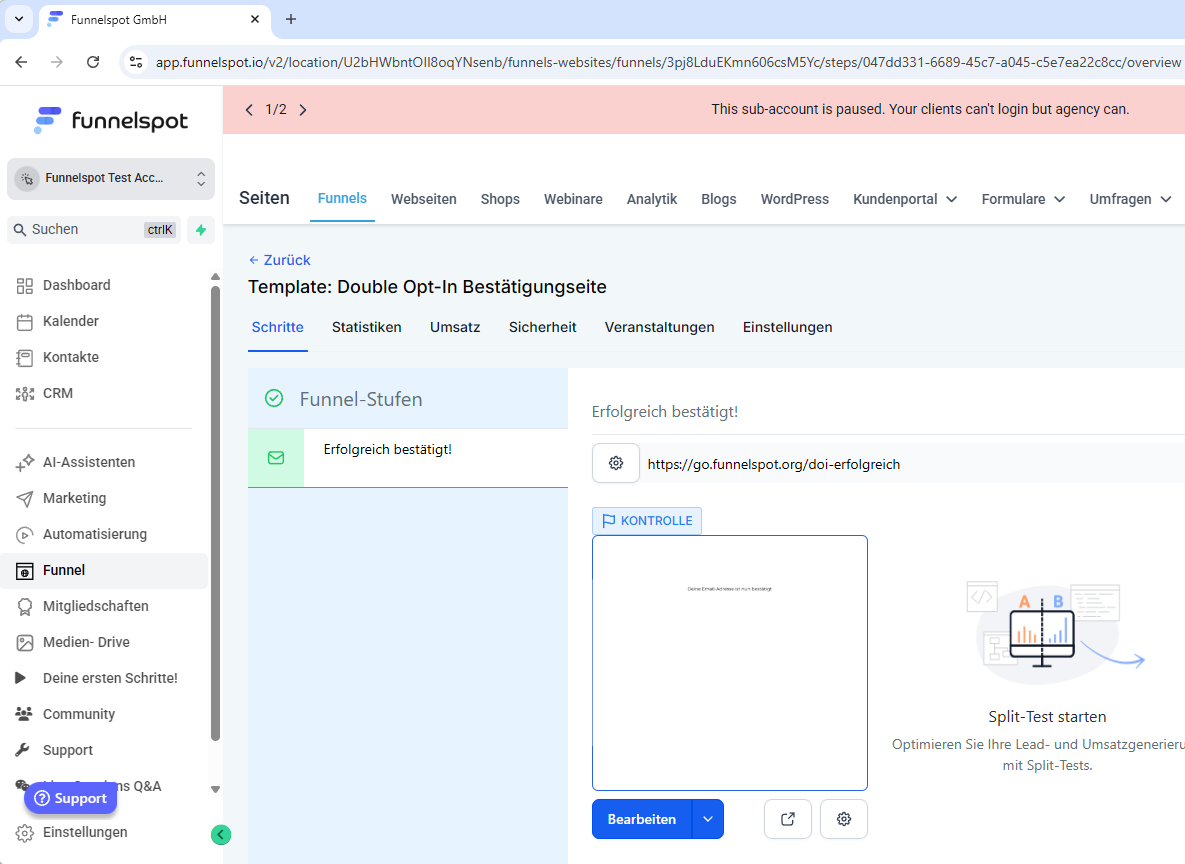Open the Support wrench item in the sidebar
This screenshot has height=864, width=1185.
(67, 750)
